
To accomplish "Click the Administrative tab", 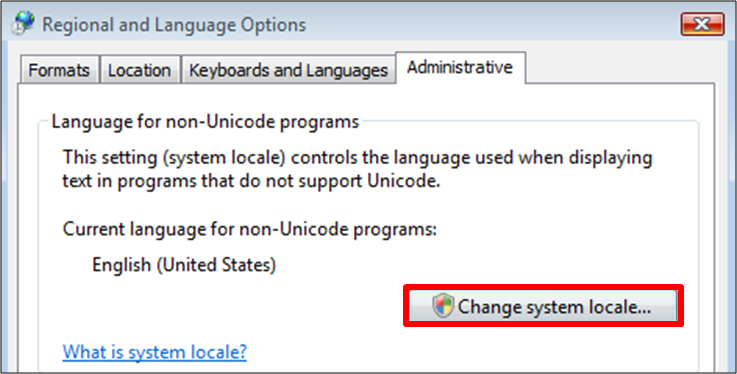I will click(460, 67).
